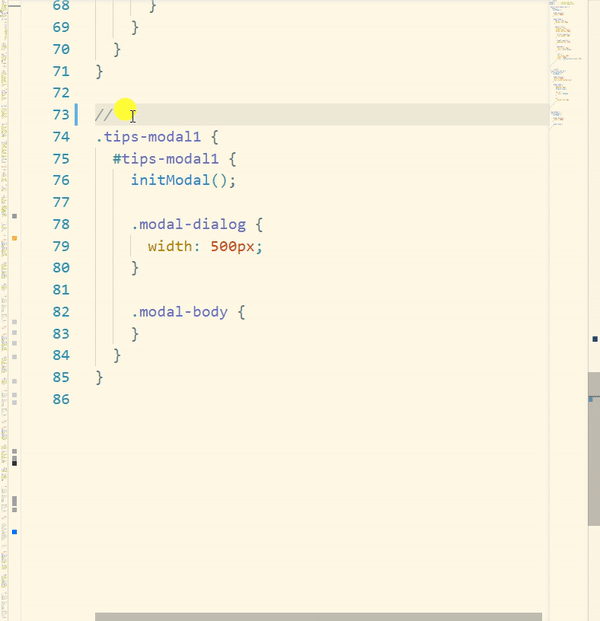
Task: Click the bright blue marker in the left strip
Action: coord(14,532)
